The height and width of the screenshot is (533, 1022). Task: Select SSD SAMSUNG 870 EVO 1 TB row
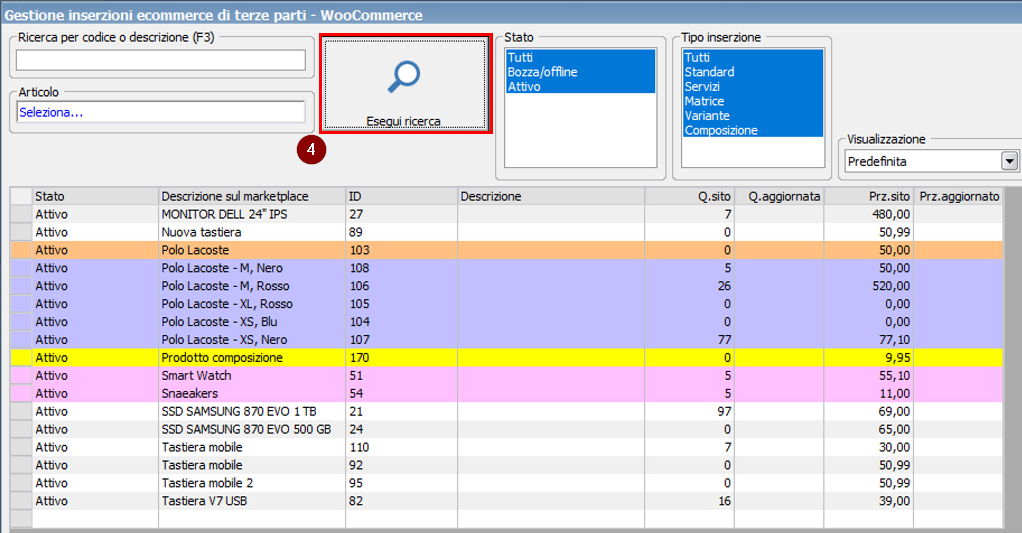[506, 411]
